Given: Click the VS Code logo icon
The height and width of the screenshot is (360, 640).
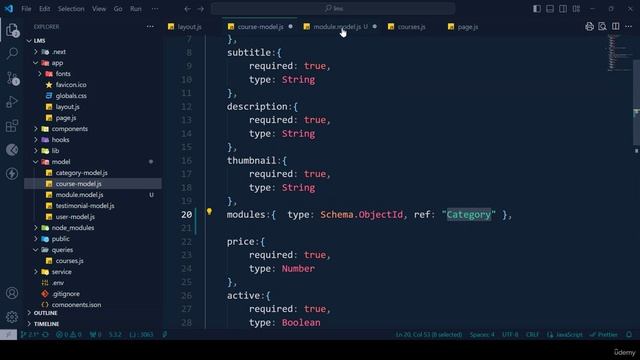Looking at the screenshot, I should [9, 9].
